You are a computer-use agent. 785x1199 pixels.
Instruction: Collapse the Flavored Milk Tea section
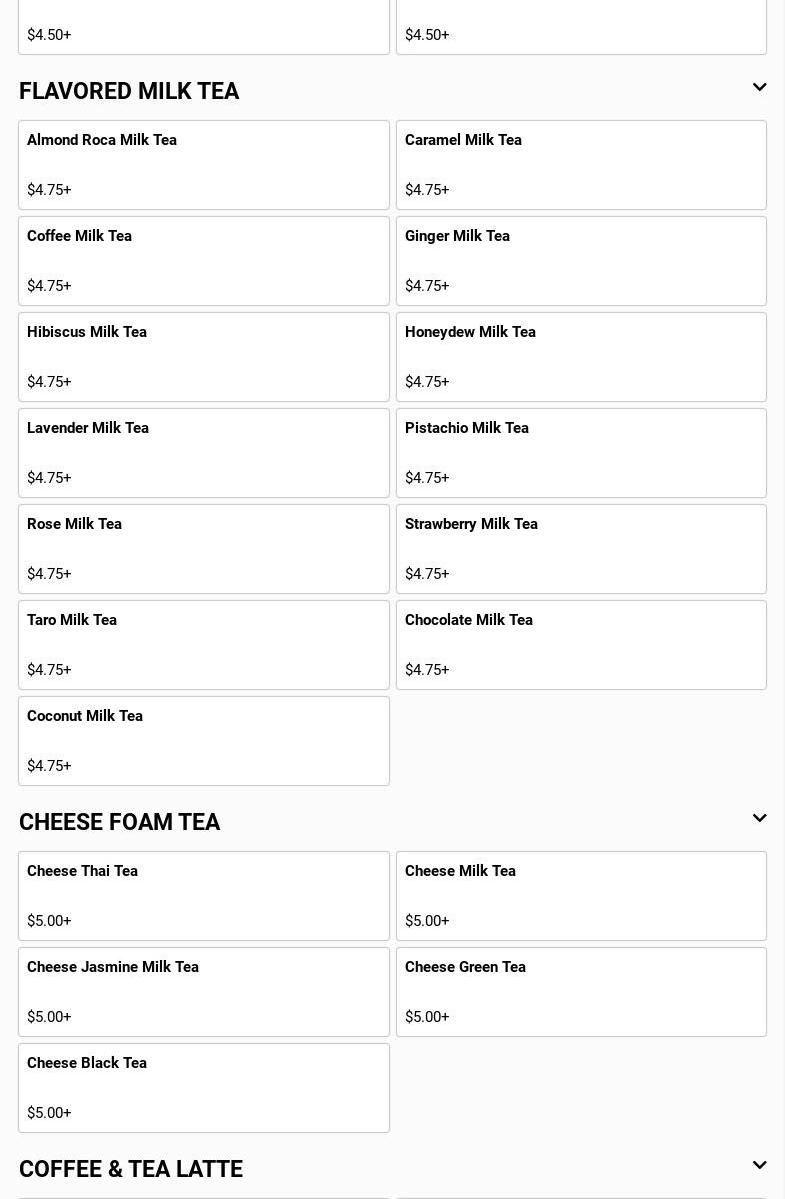tap(759, 88)
